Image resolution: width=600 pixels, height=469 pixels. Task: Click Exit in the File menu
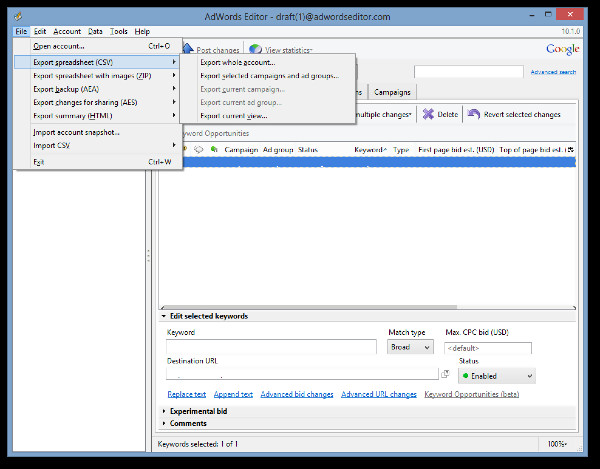coord(98,162)
